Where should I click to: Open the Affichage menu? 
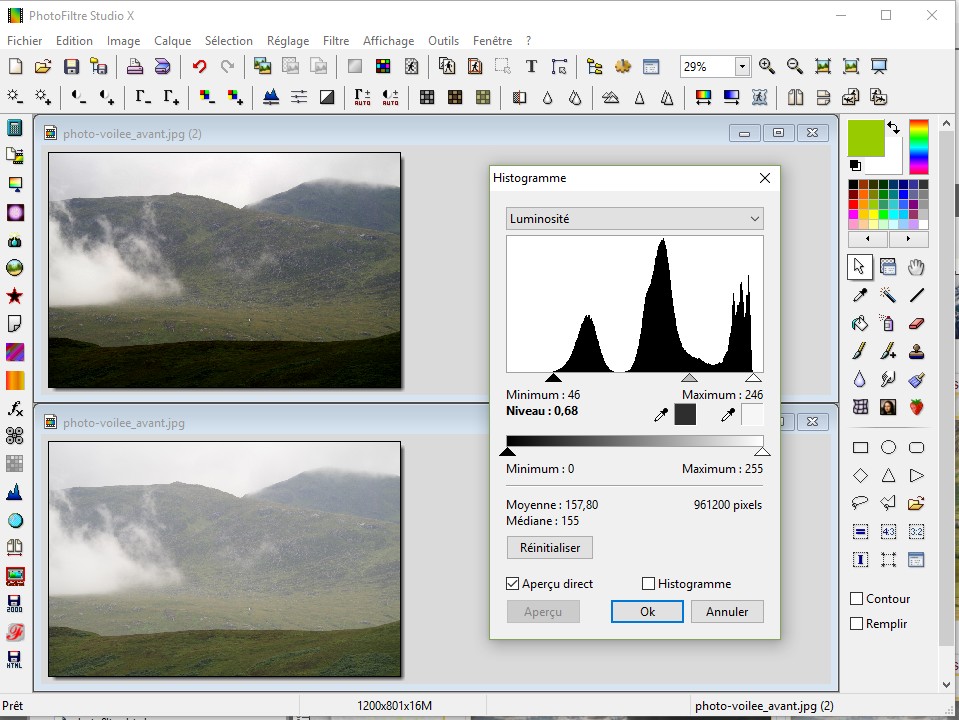(x=388, y=40)
